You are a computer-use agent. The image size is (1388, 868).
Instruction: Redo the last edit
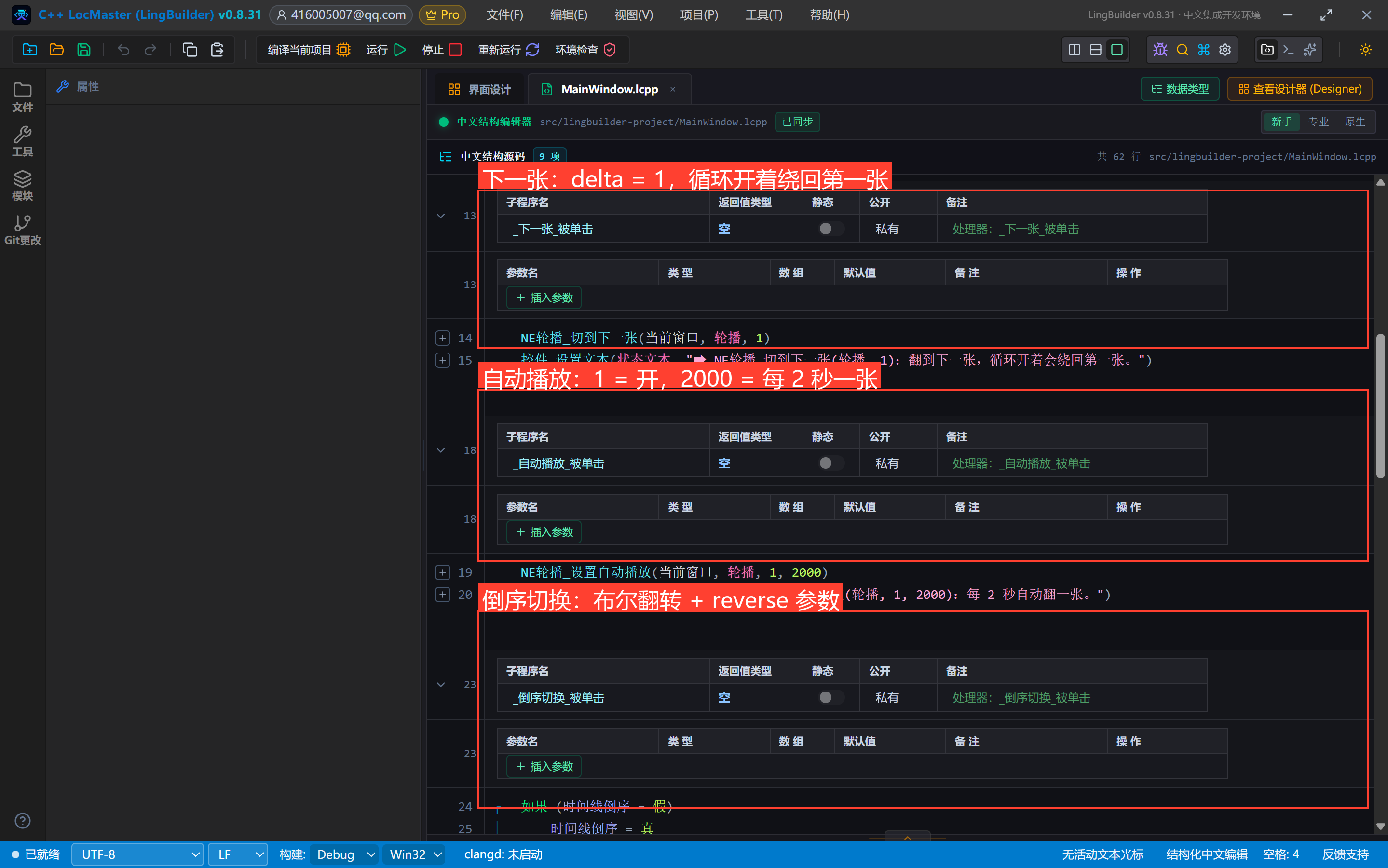pyautogui.click(x=150, y=50)
